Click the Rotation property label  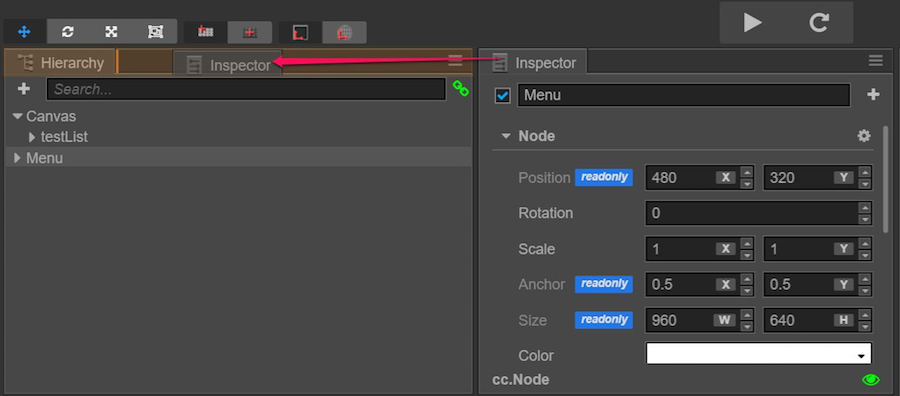pos(545,213)
